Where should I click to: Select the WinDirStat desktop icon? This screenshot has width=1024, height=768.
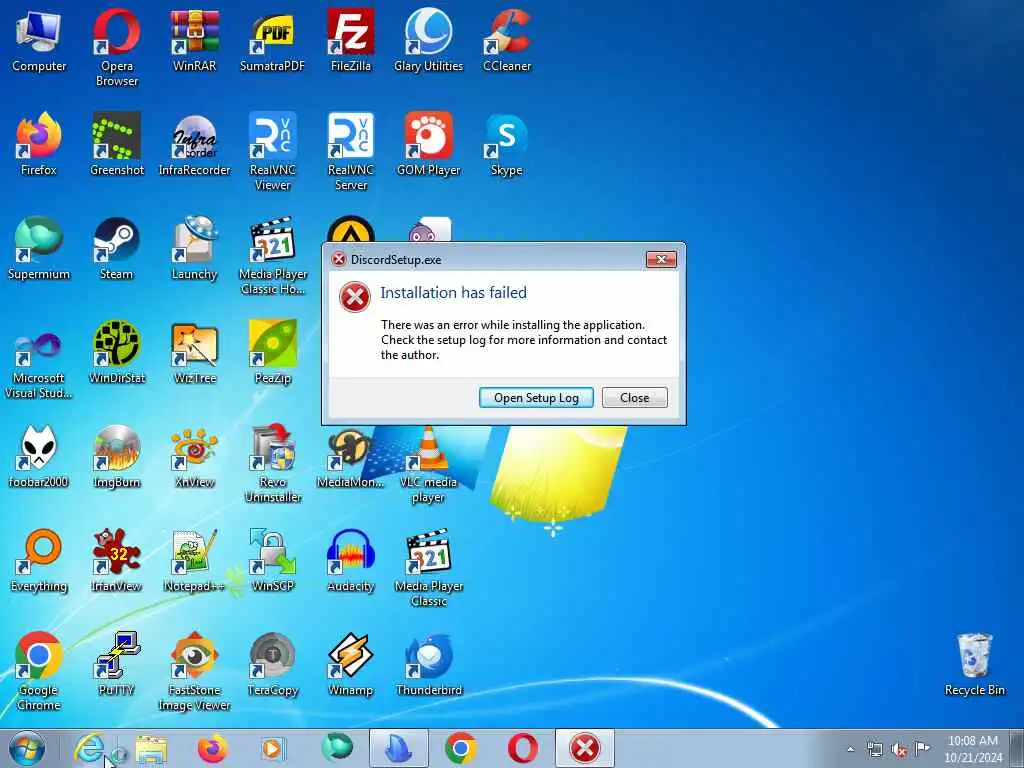point(116,351)
